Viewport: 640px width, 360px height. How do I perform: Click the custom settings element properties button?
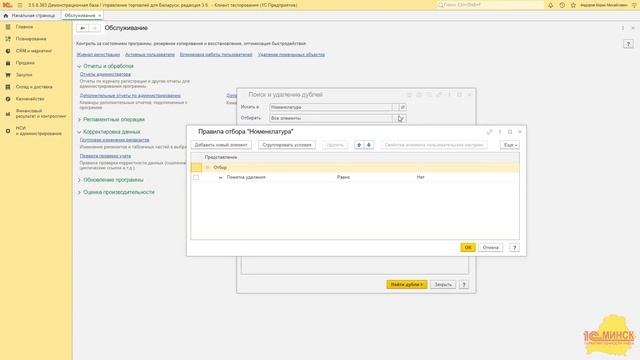click(433, 145)
